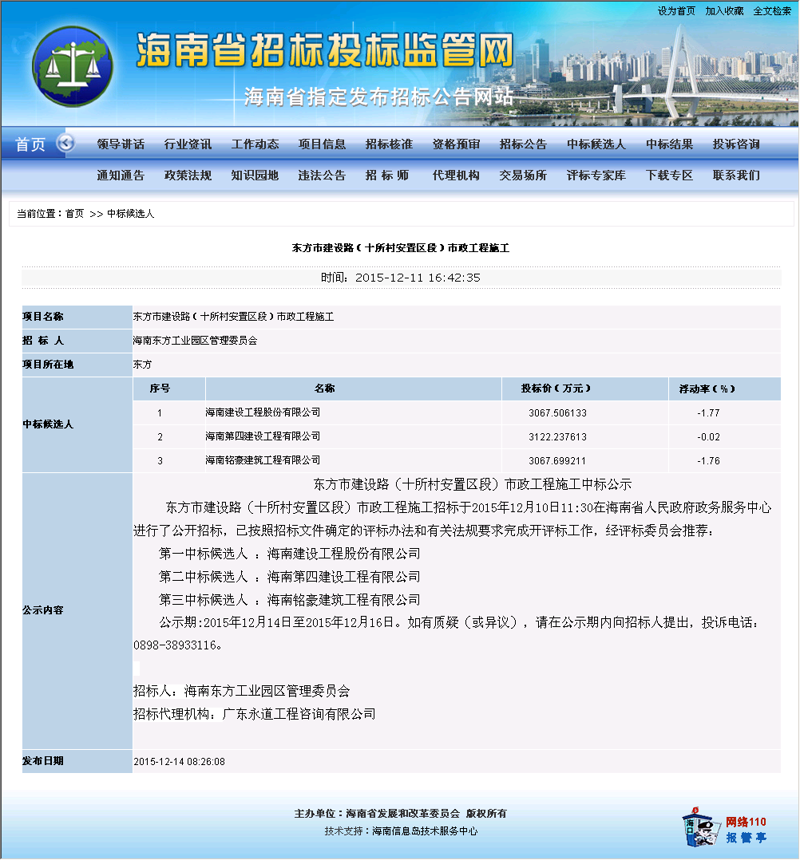Click float rate value -1.77
The image size is (800, 860).
[708, 413]
